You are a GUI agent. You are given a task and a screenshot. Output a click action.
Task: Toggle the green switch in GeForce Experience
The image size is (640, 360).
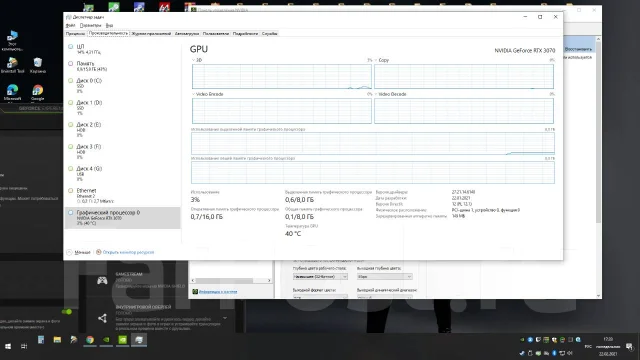point(67,312)
